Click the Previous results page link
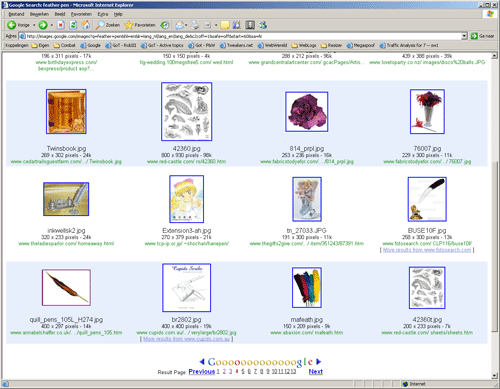 tap(202, 372)
